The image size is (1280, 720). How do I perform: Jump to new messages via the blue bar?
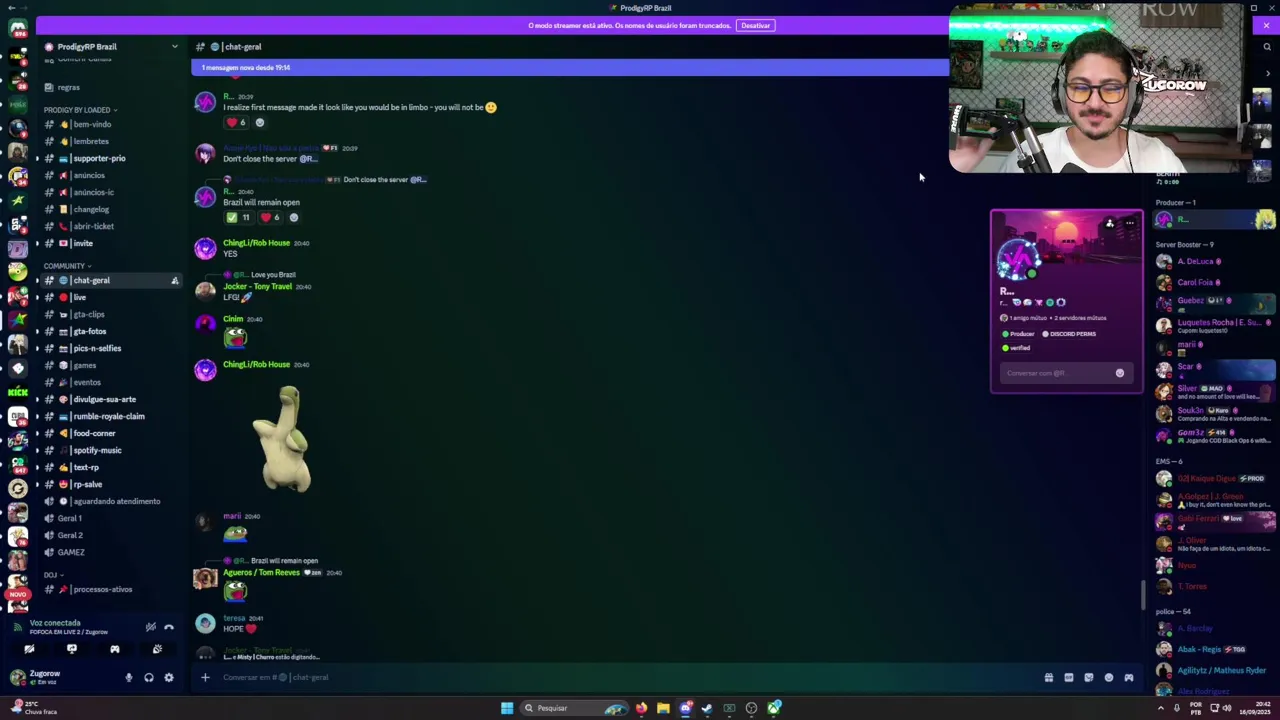click(570, 67)
